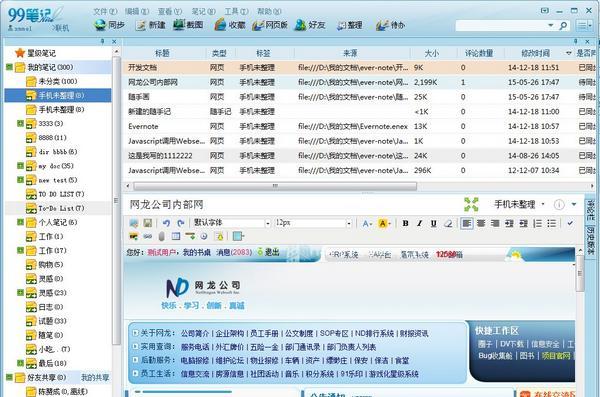The width and height of the screenshot is (600, 397).
Task: Save the note with floppy disk icon
Action: (x=148, y=223)
